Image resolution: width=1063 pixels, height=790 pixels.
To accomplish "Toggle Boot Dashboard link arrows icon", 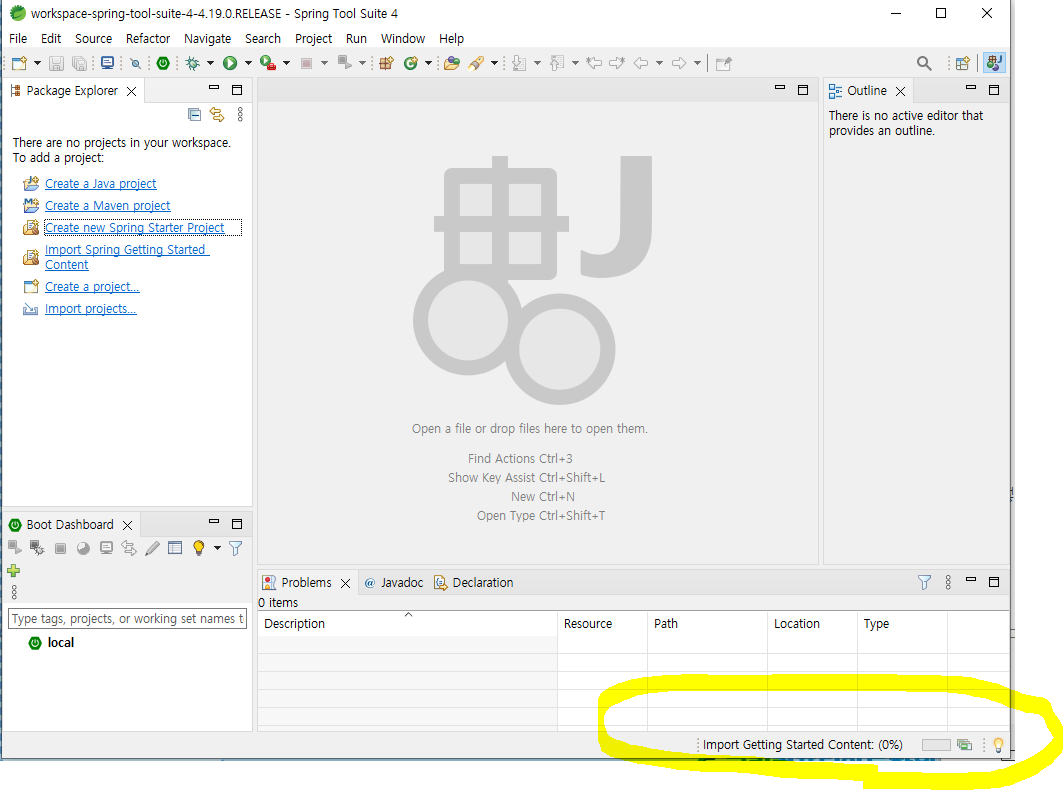I will 129,547.
